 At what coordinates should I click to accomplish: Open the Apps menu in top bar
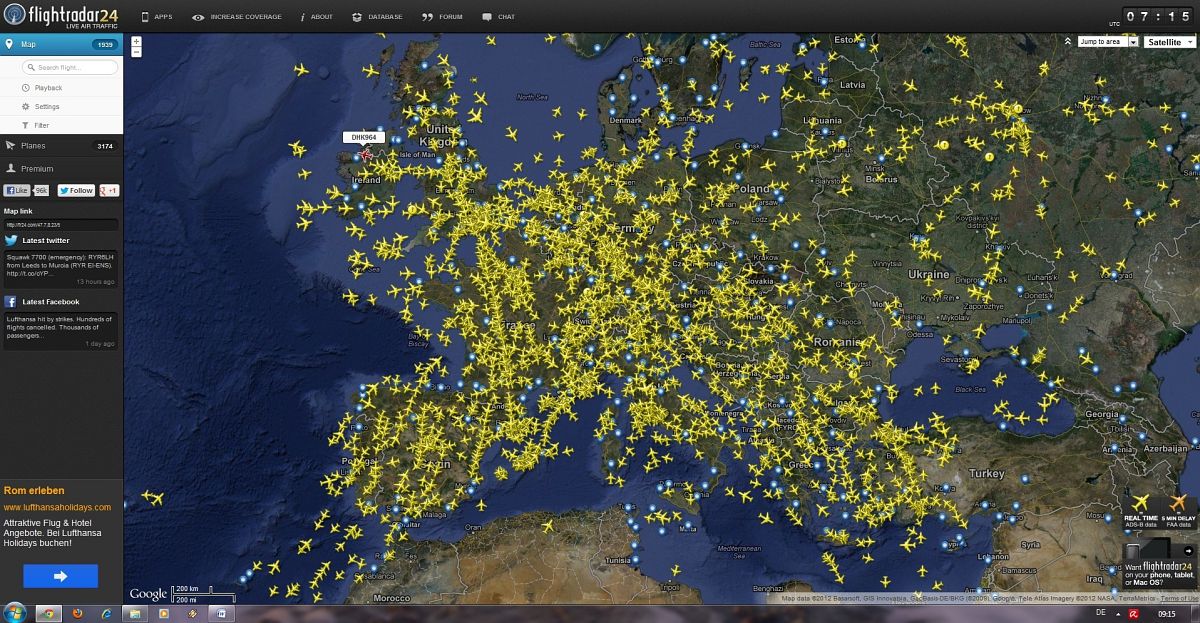(x=158, y=17)
